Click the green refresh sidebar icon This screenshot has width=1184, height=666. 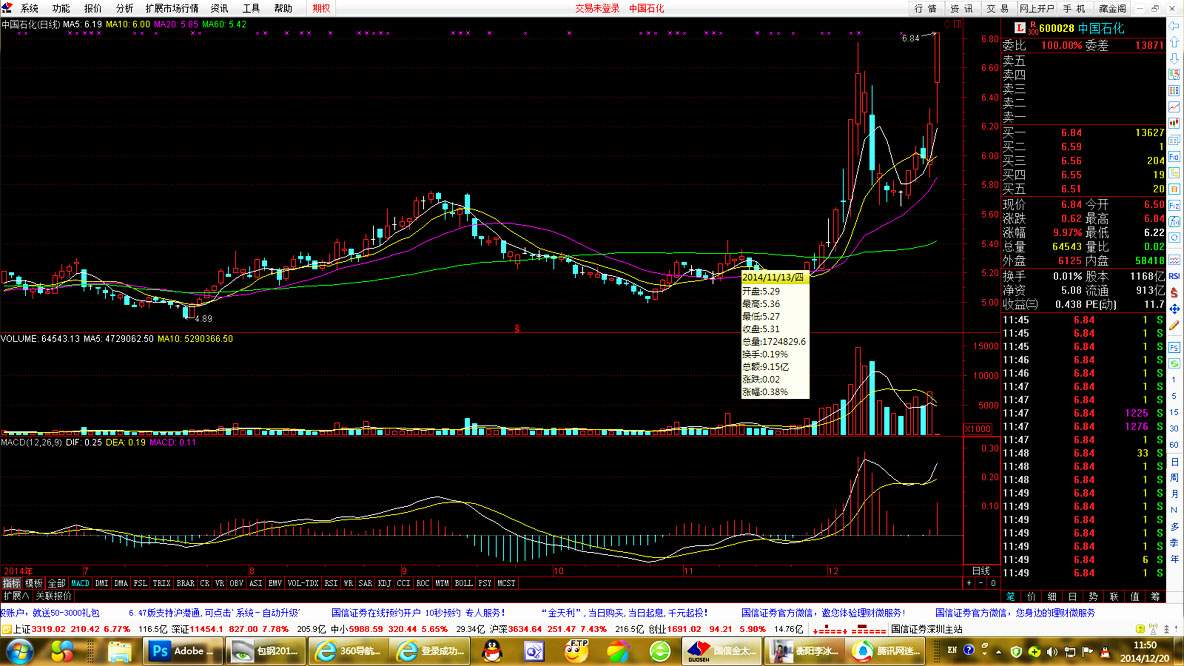point(1174,364)
